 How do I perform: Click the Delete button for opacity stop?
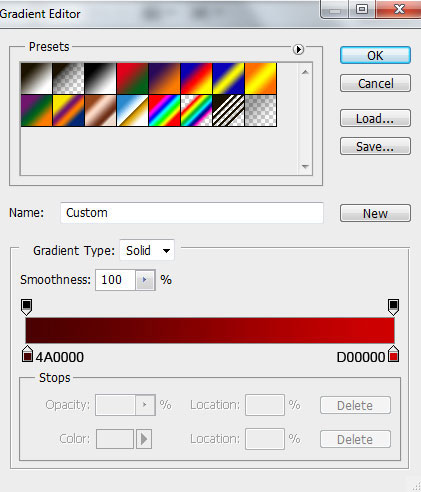[355, 405]
